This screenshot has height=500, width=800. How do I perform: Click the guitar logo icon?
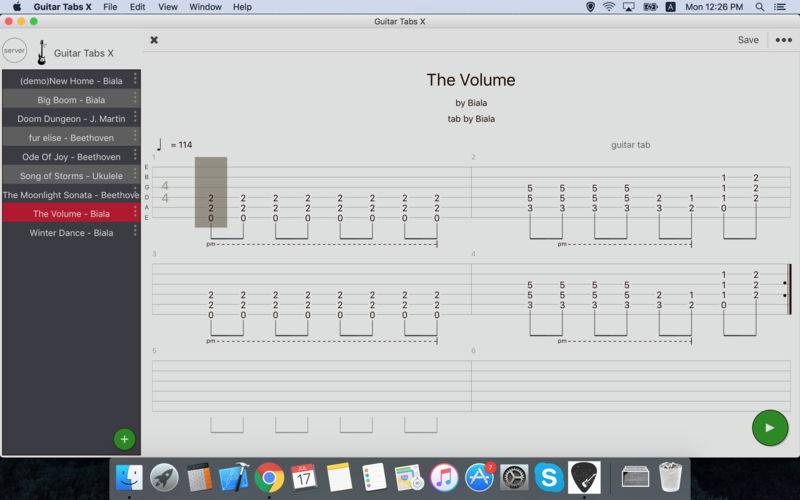[x=42, y=52]
